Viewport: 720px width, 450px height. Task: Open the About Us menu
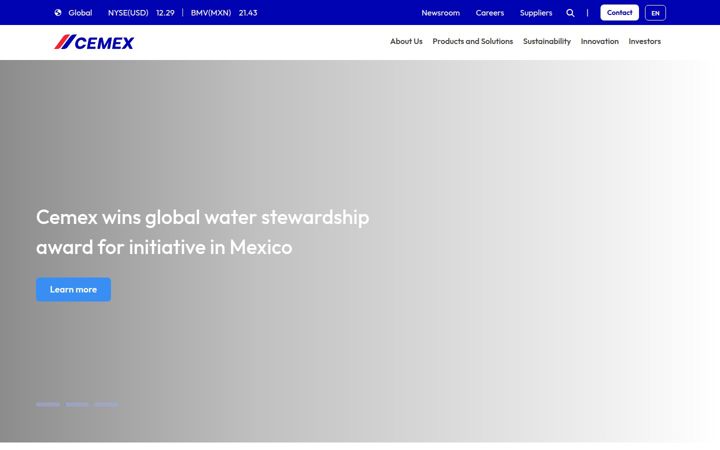406,41
